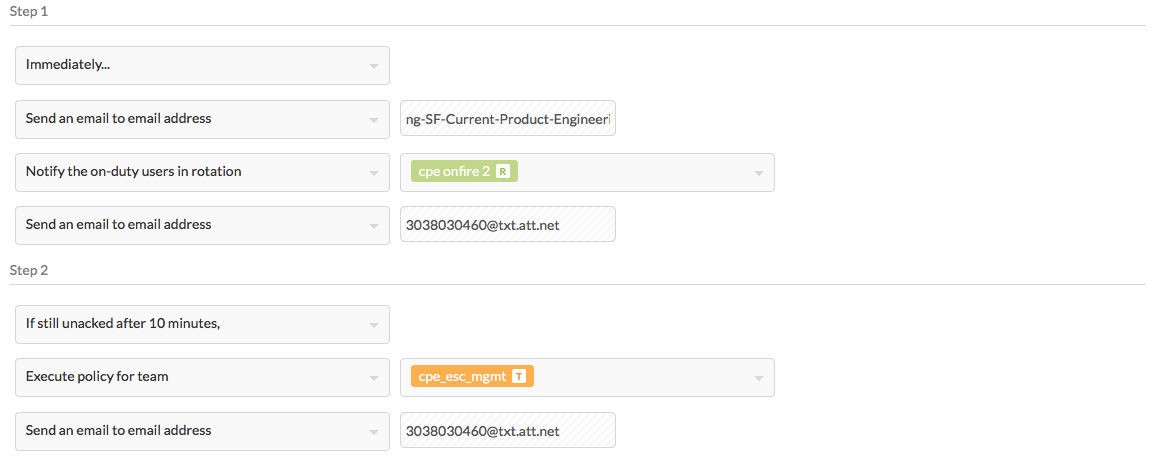Select the green cpe onfire 2 tag
The height and width of the screenshot is (475, 1152).
(464, 171)
